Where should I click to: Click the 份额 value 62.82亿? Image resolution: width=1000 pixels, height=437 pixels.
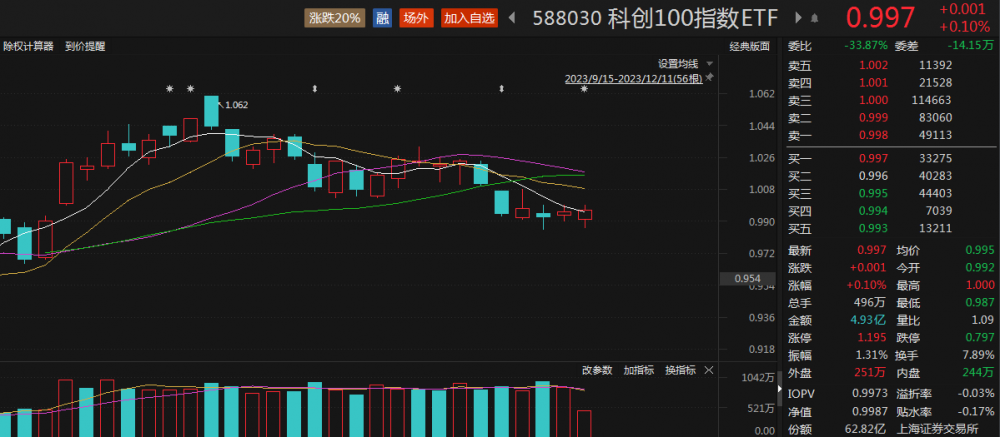coord(867,429)
